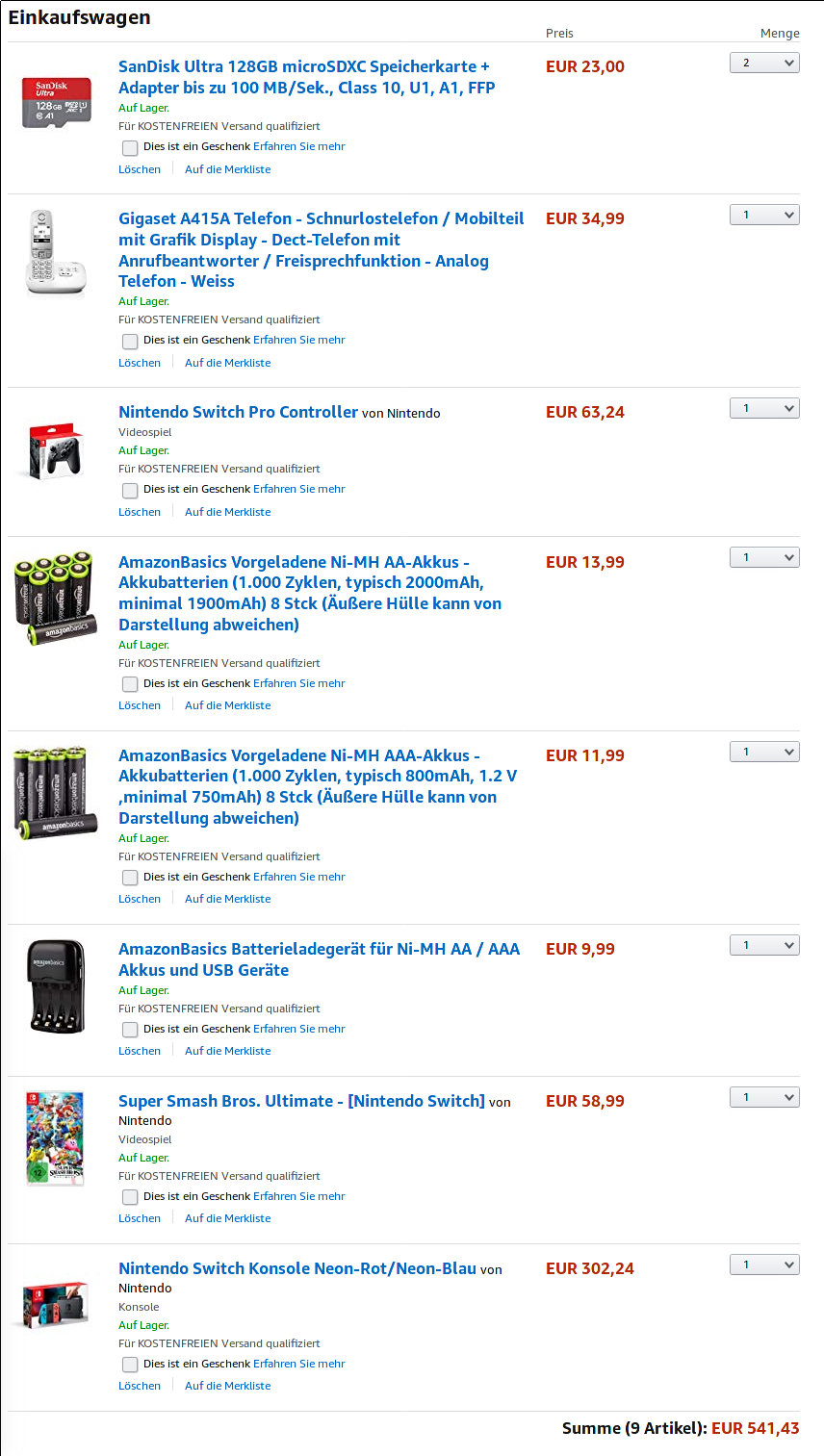This screenshot has width=824, height=1456.
Task: Click the Switch Pro Controller box image
Action: pos(57,451)
